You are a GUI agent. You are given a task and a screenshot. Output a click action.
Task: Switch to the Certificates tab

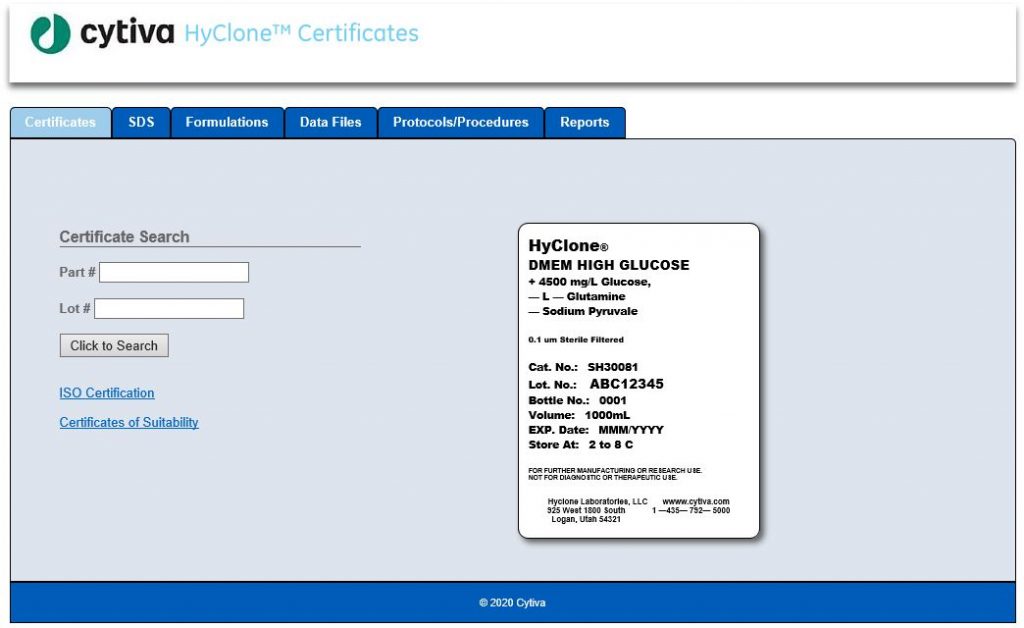[x=61, y=122]
